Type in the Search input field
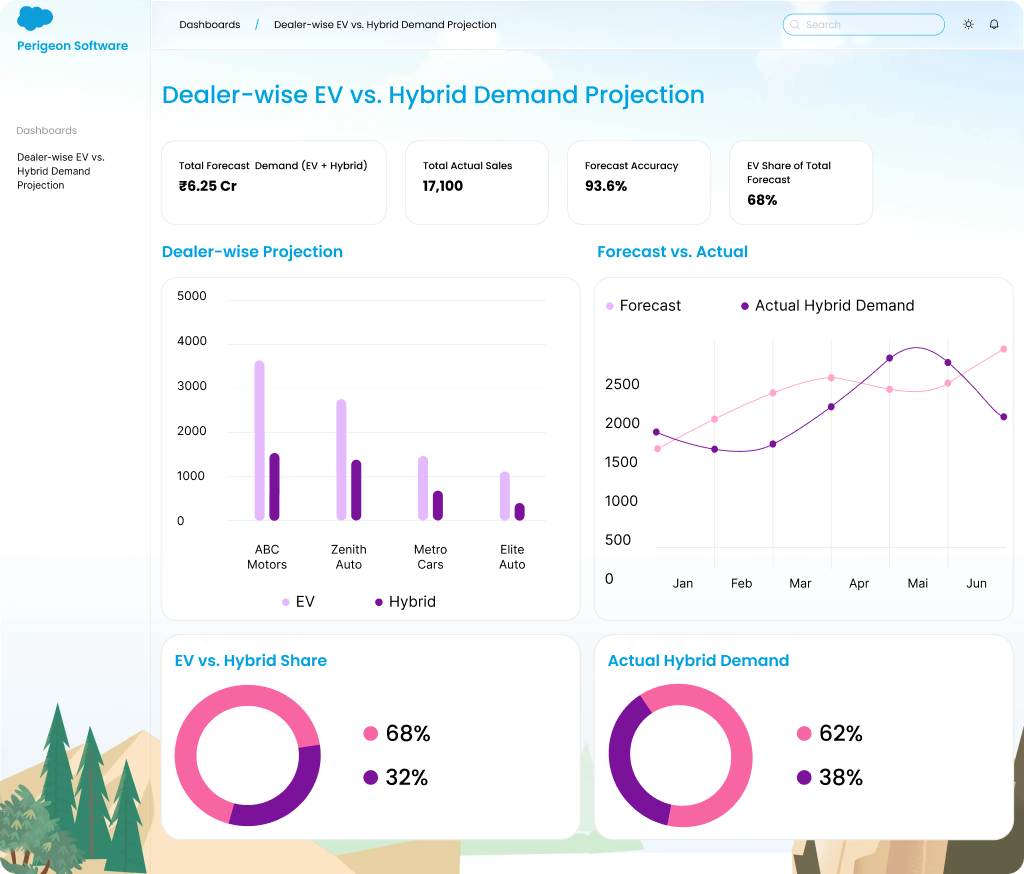Screen dimensions: 1024x874 point(870,24)
